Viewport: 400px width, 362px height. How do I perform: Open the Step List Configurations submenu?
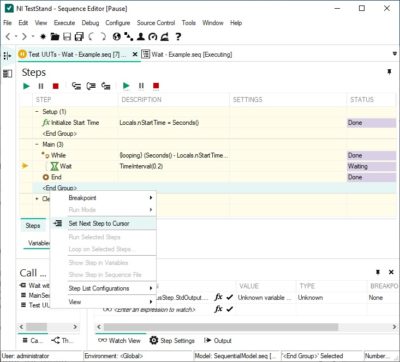coord(103,288)
